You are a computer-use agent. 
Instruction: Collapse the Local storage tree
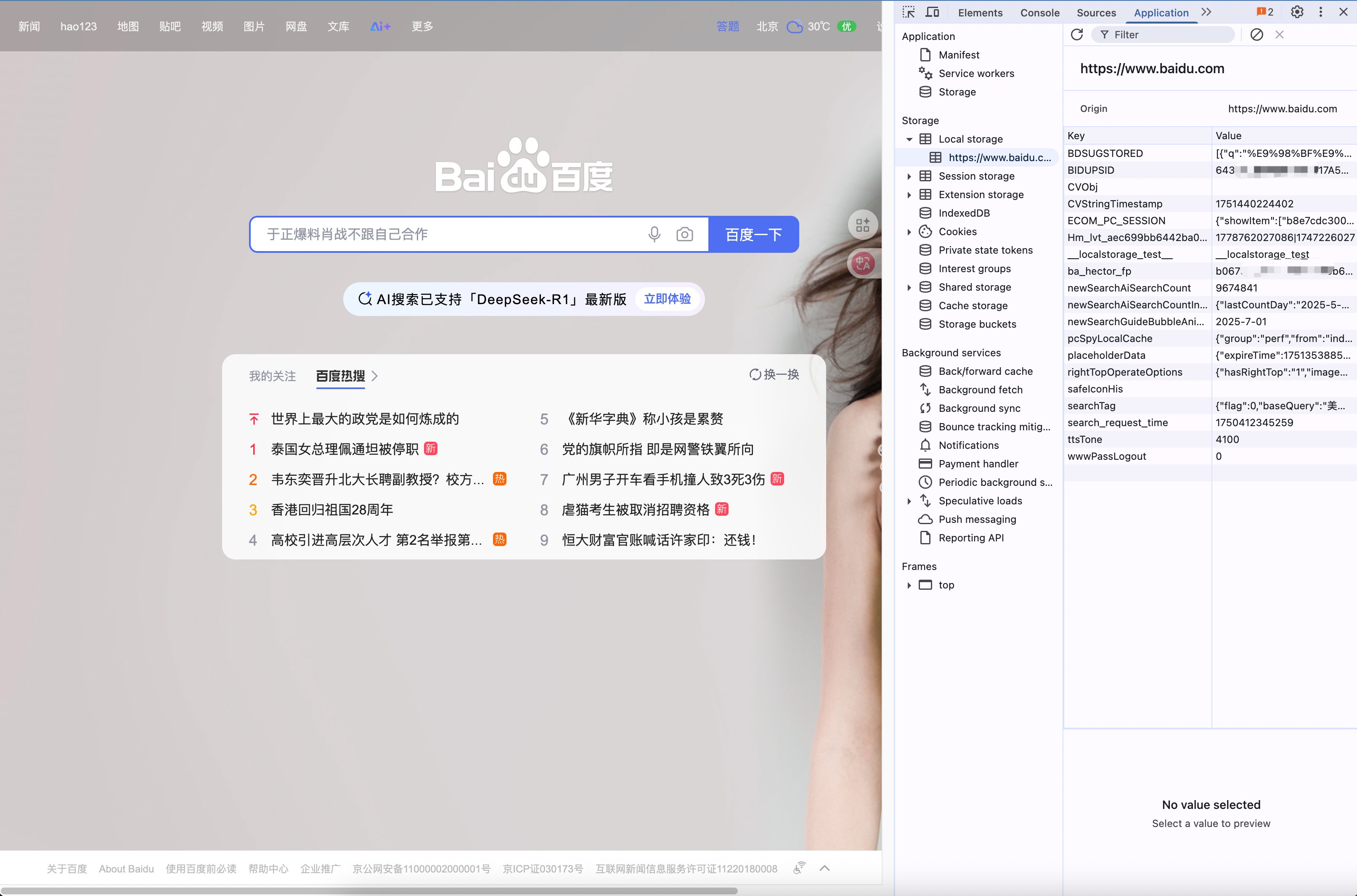tap(909, 139)
